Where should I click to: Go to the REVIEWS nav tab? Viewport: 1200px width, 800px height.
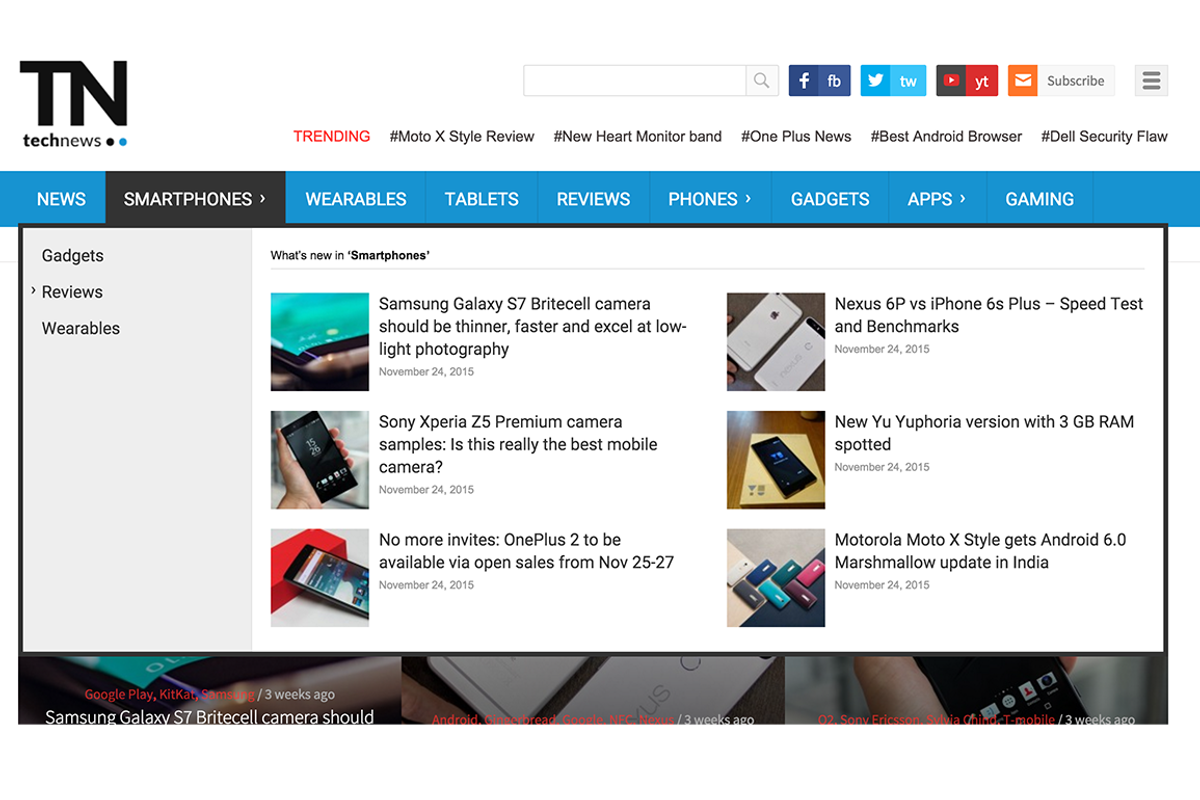(594, 199)
